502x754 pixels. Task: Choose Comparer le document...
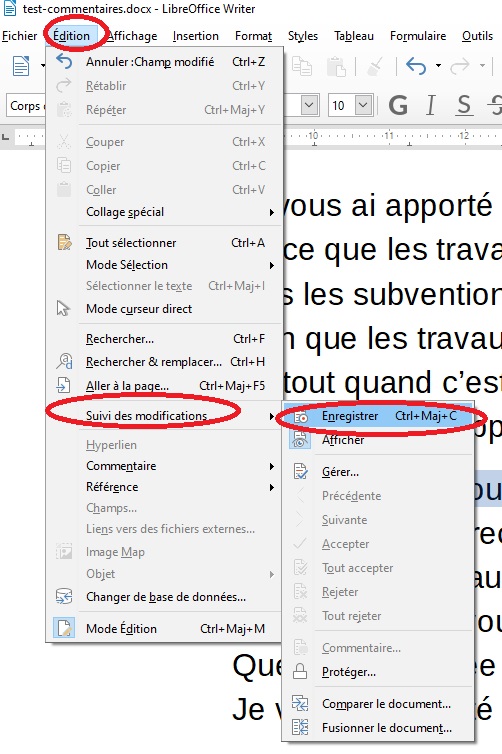378,704
